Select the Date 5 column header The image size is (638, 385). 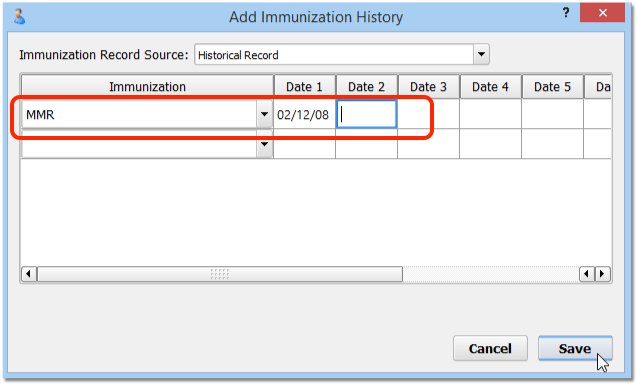(553, 87)
